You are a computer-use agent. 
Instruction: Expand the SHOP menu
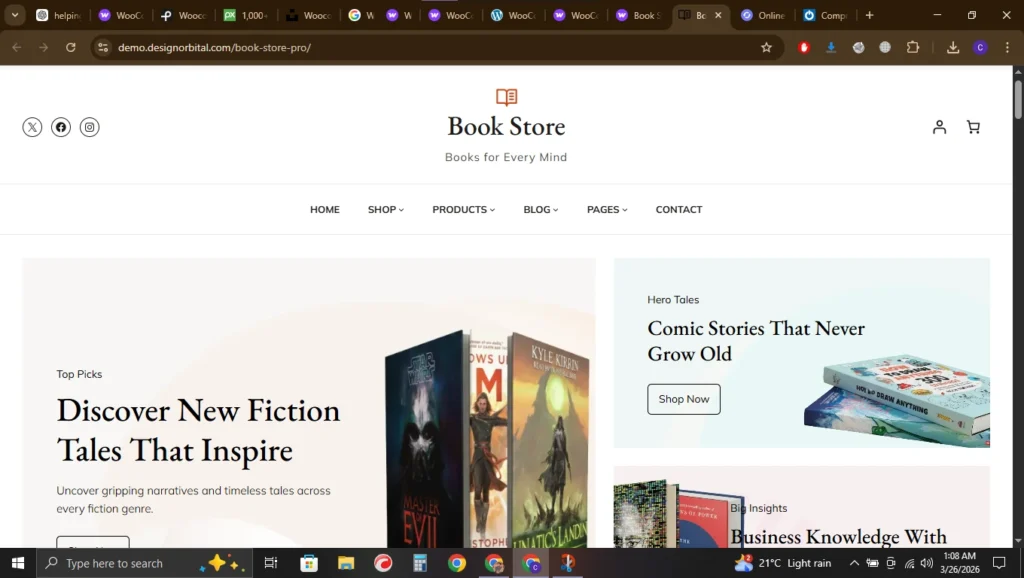(385, 210)
